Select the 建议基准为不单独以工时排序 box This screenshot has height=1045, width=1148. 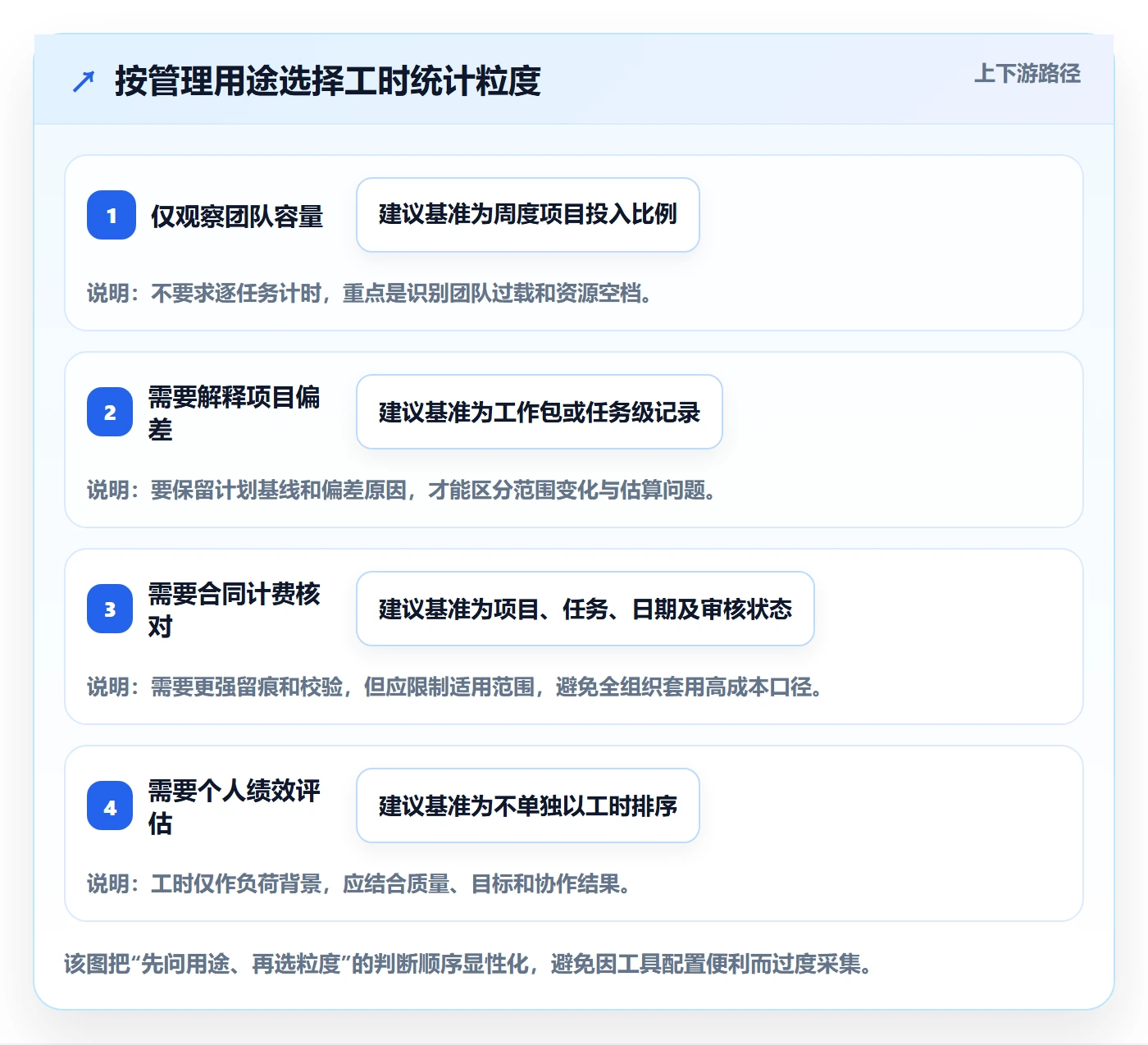(528, 805)
